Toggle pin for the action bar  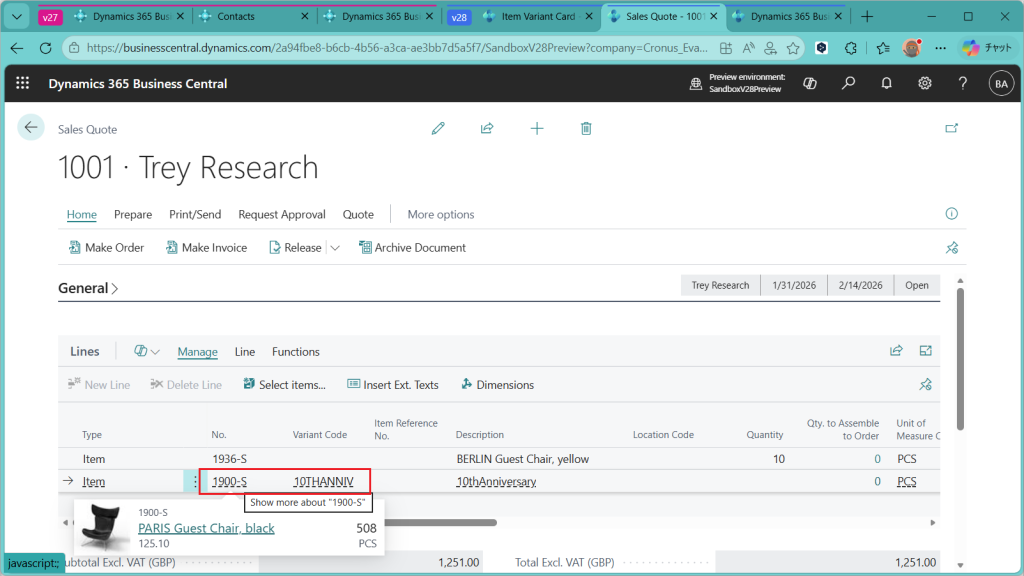click(x=951, y=248)
